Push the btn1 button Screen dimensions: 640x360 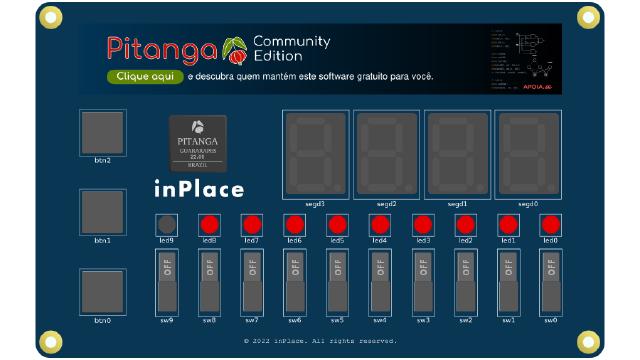[103, 212]
